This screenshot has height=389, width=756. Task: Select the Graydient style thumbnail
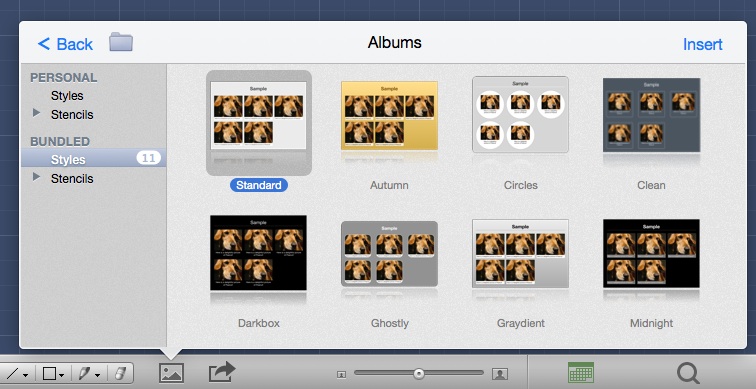coord(520,254)
